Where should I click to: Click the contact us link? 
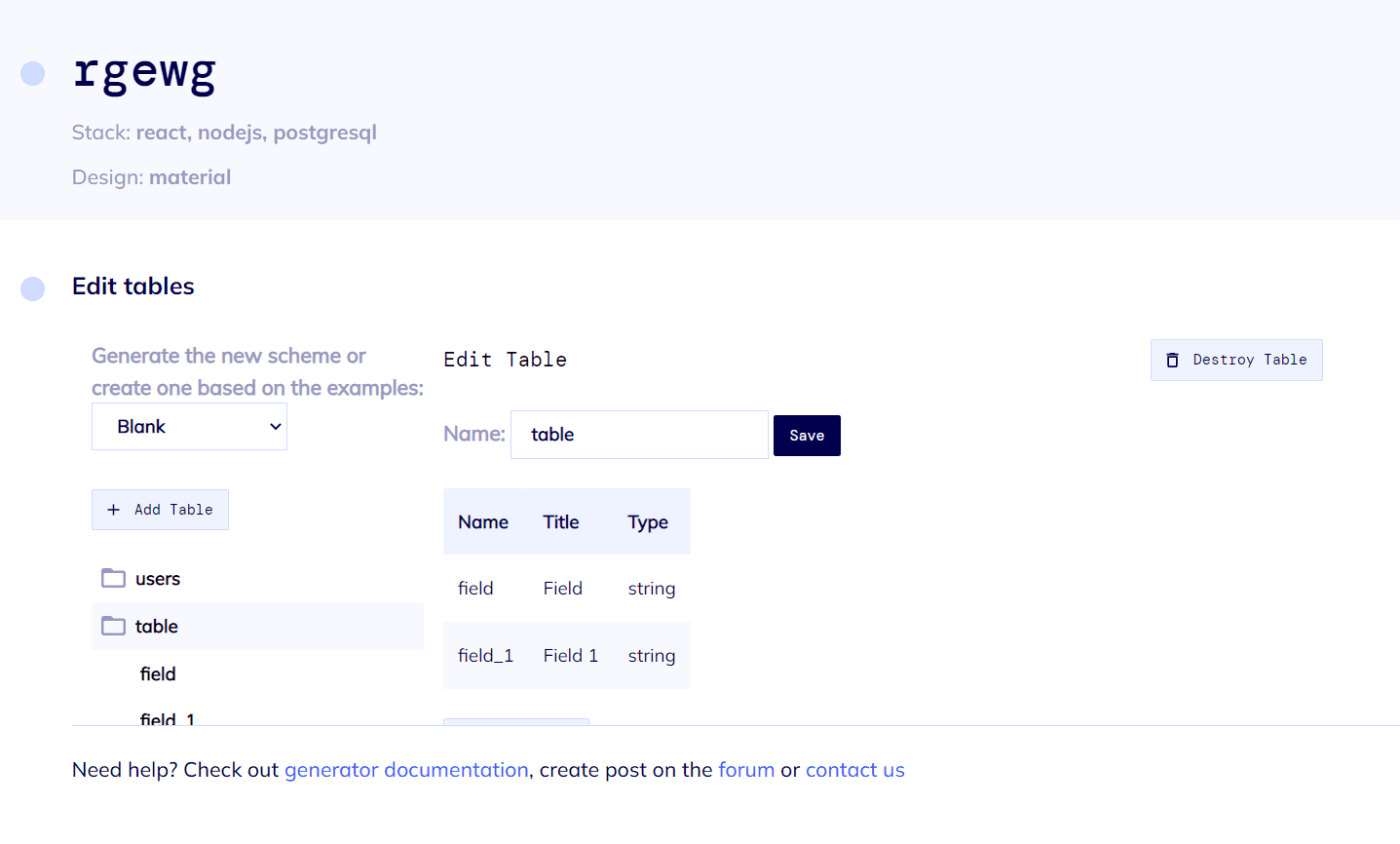tap(854, 769)
